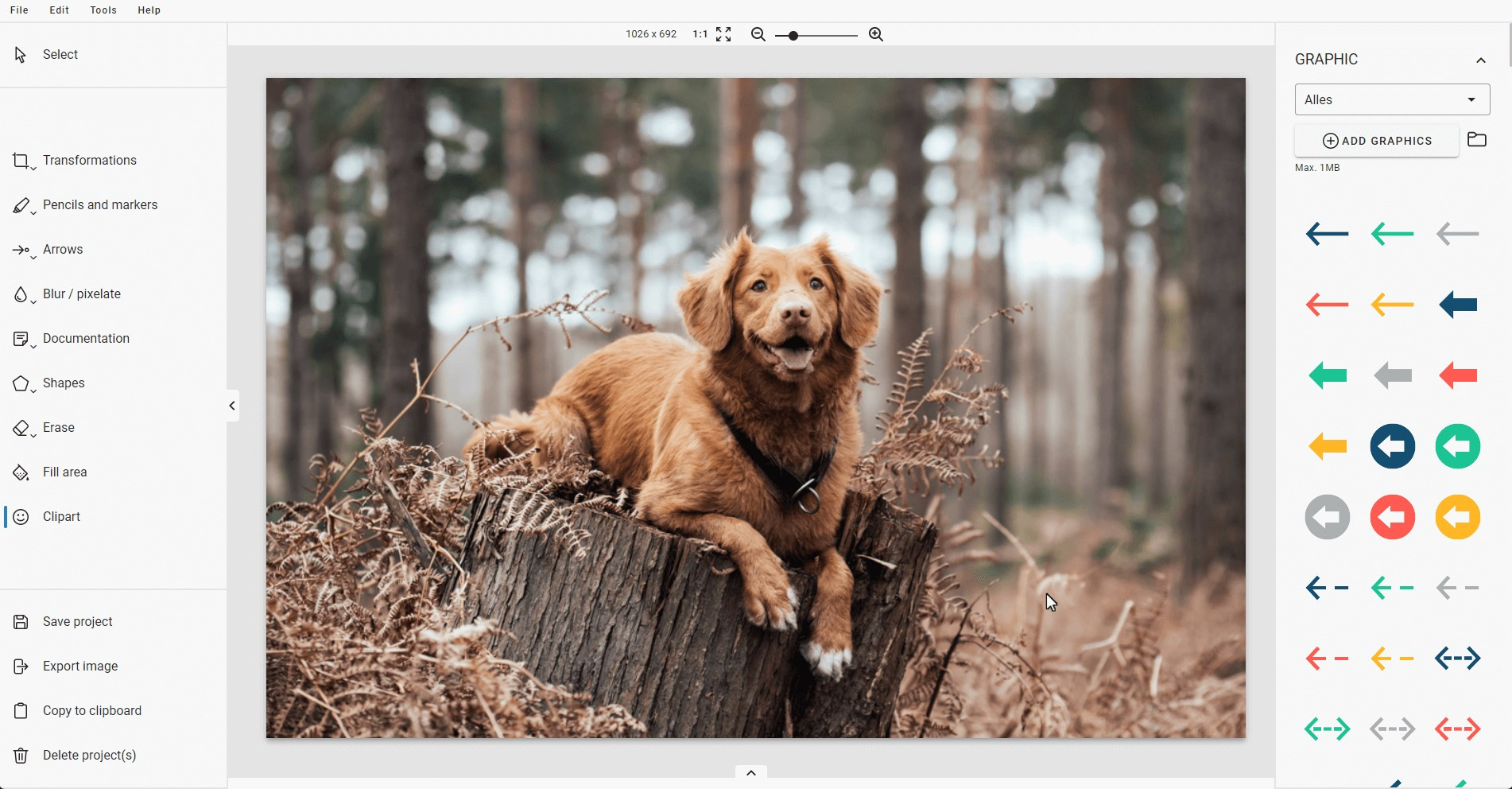
Task: Click the zoom slider handle
Action: click(x=793, y=36)
